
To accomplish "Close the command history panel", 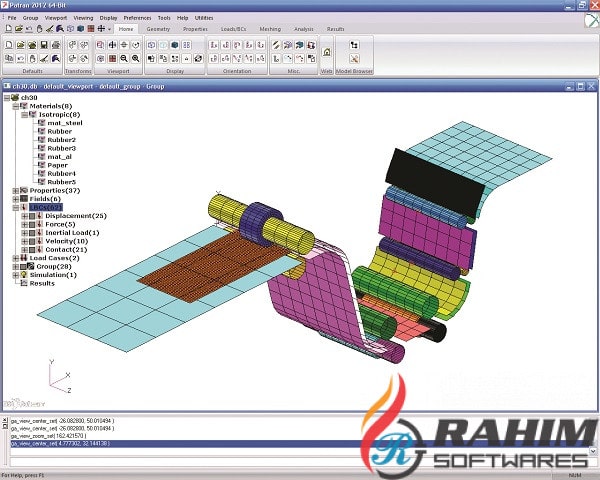I will [x=5, y=420].
